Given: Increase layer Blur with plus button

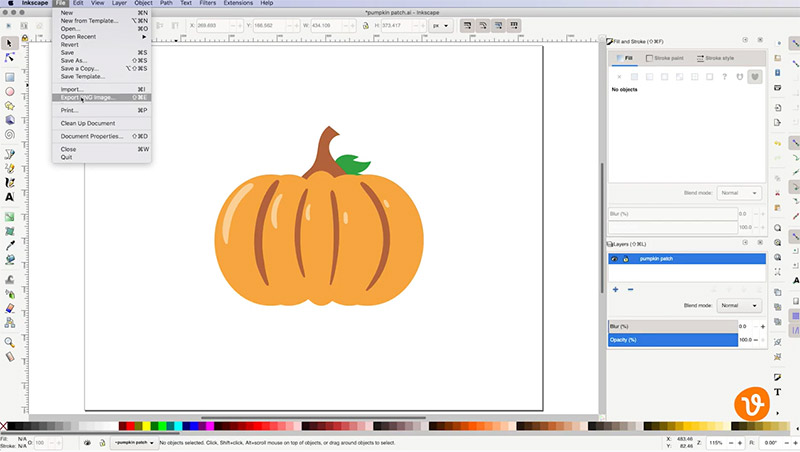Looking at the screenshot, I should pyautogui.click(x=763, y=327).
